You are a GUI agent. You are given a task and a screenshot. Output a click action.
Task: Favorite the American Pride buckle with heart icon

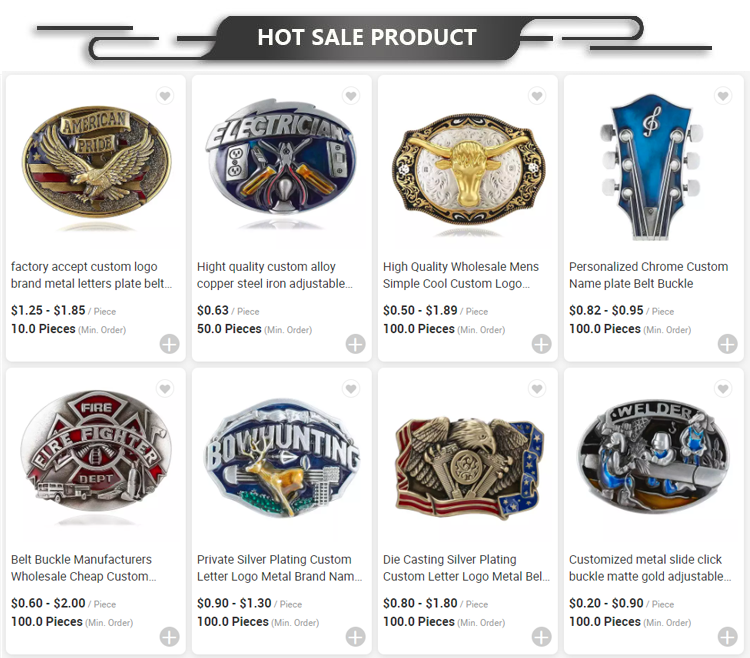click(x=165, y=96)
